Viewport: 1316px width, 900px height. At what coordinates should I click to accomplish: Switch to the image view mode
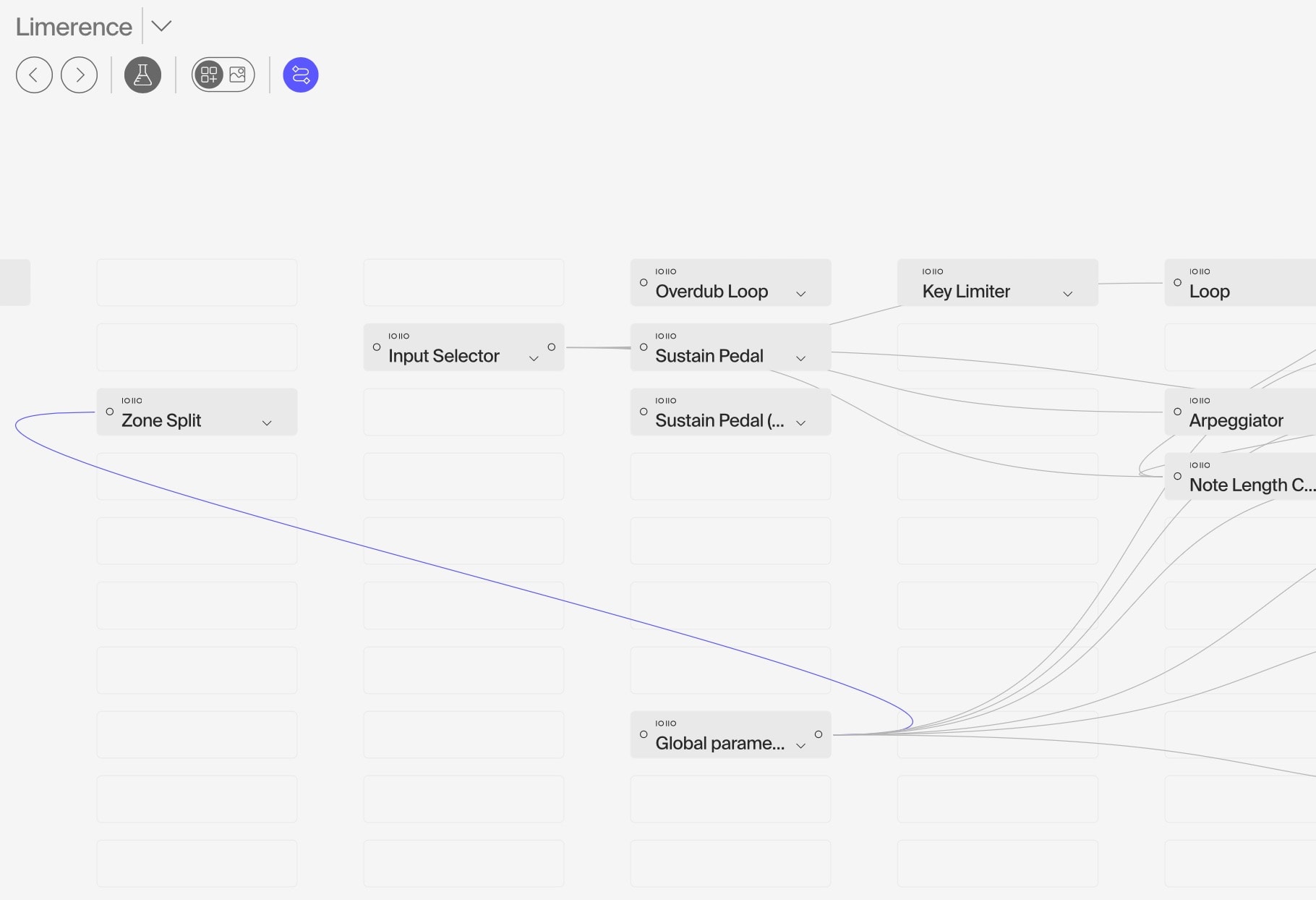tap(238, 75)
